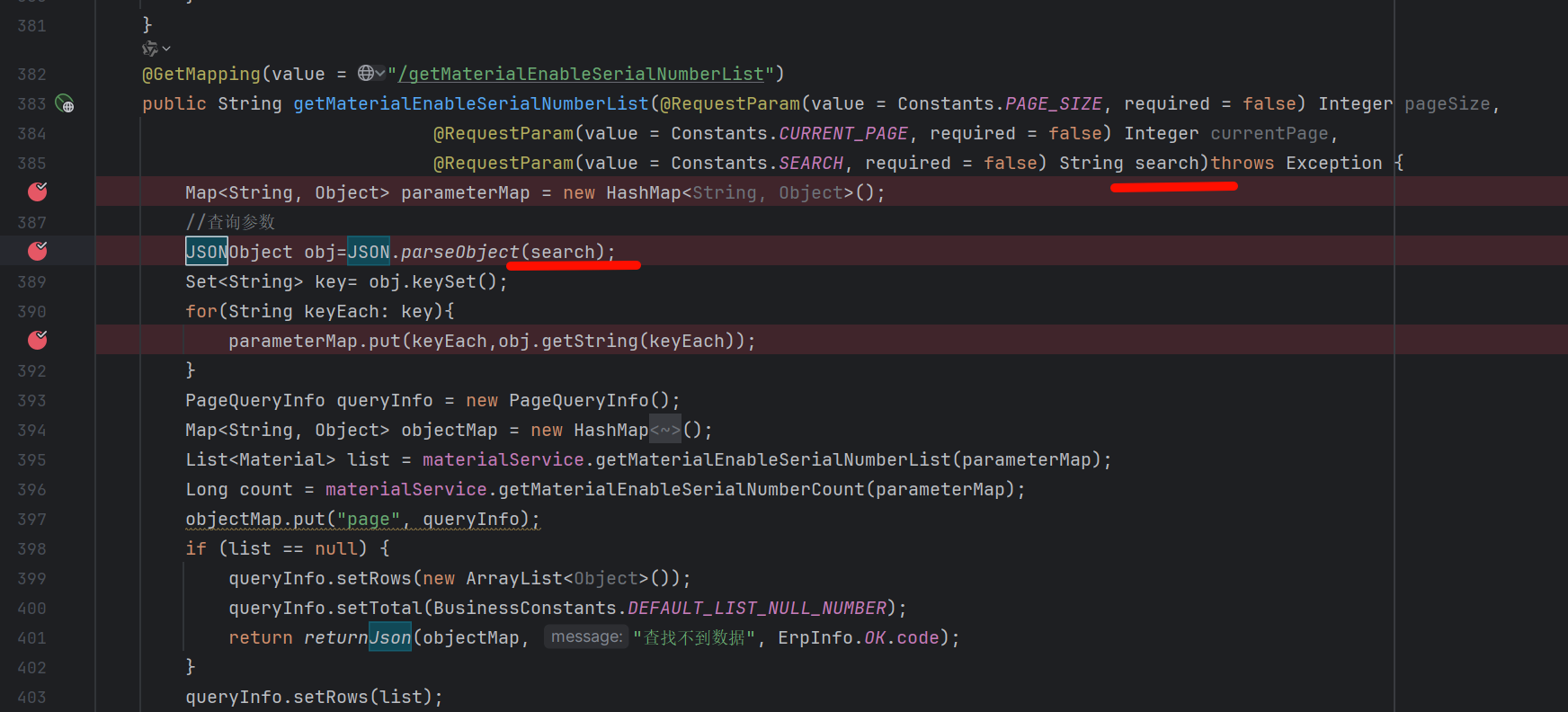Open the /getMaterialEnableSerialNumberList URL link

click(584, 75)
